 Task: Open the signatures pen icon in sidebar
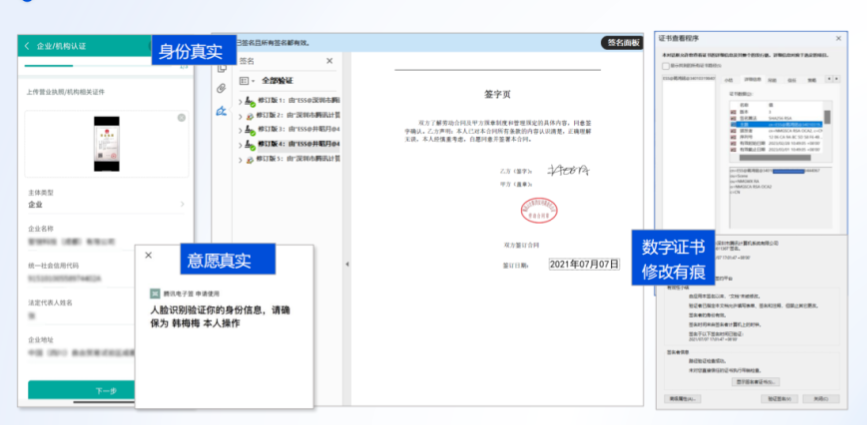(221, 110)
